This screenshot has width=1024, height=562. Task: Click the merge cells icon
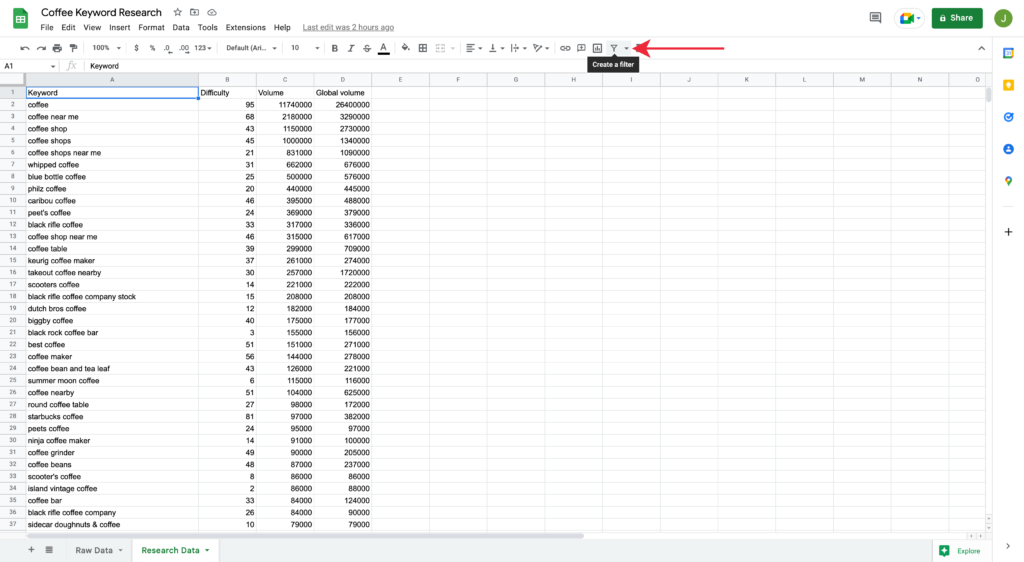(440, 48)
